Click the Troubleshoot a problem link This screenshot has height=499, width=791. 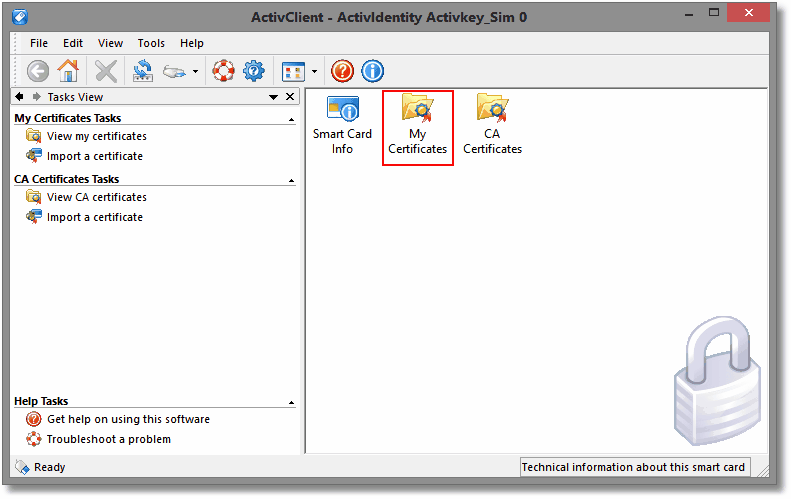pyautogui.click(x=109, y=439)
